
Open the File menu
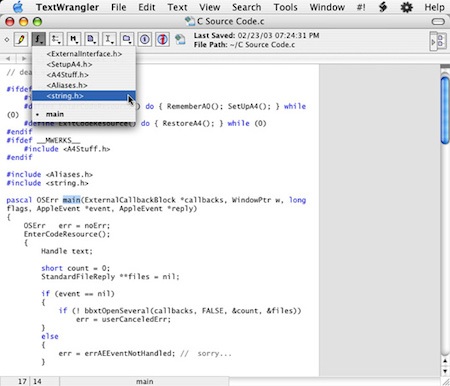click(x=118, y=7)
